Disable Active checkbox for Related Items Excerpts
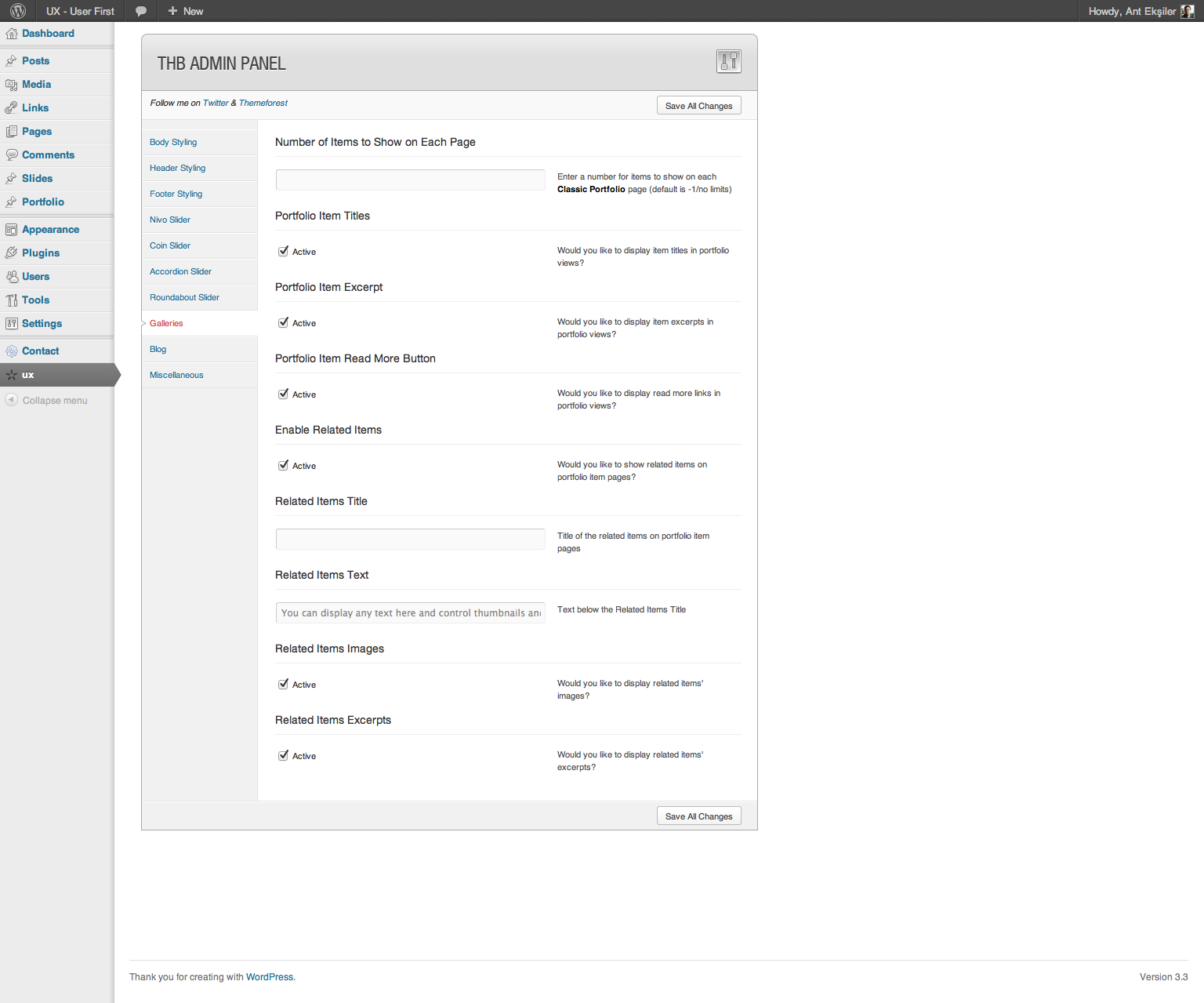Image resolution: width=1204 pixels, height=1003 pixels. [284, 756]
